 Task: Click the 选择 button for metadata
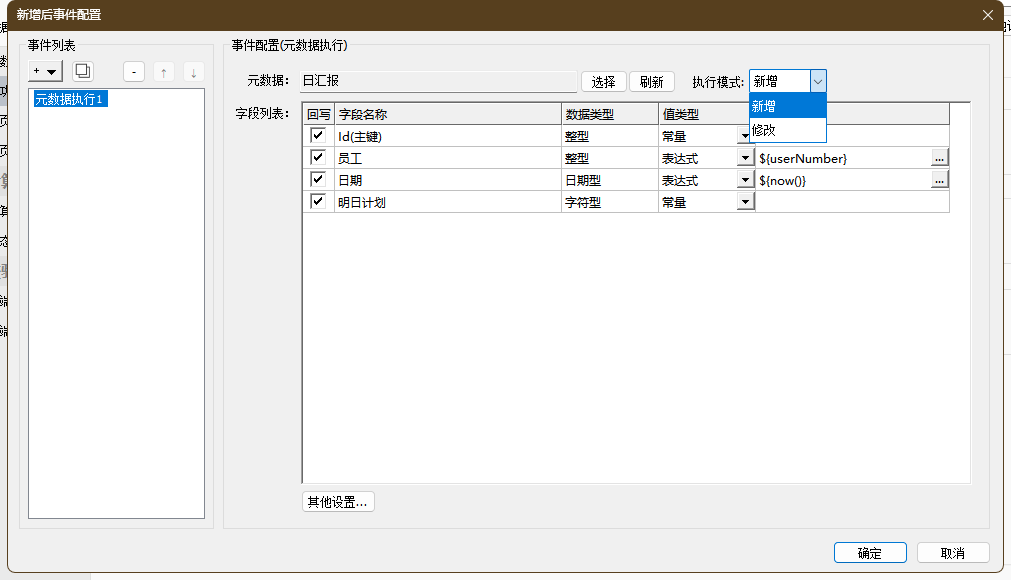[x=603, y=82]
